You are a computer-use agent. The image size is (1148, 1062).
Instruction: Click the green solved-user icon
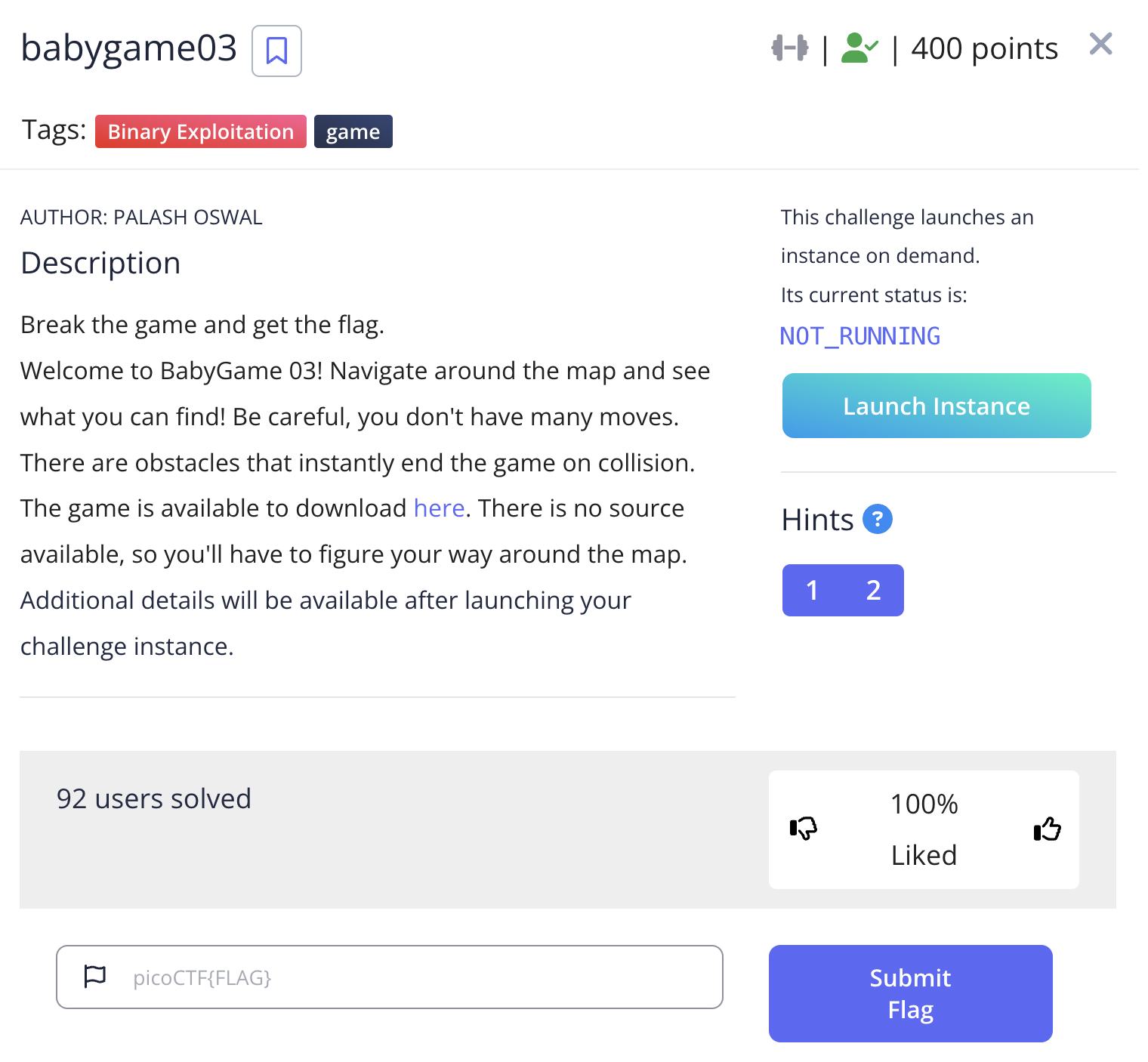(859, 48)
